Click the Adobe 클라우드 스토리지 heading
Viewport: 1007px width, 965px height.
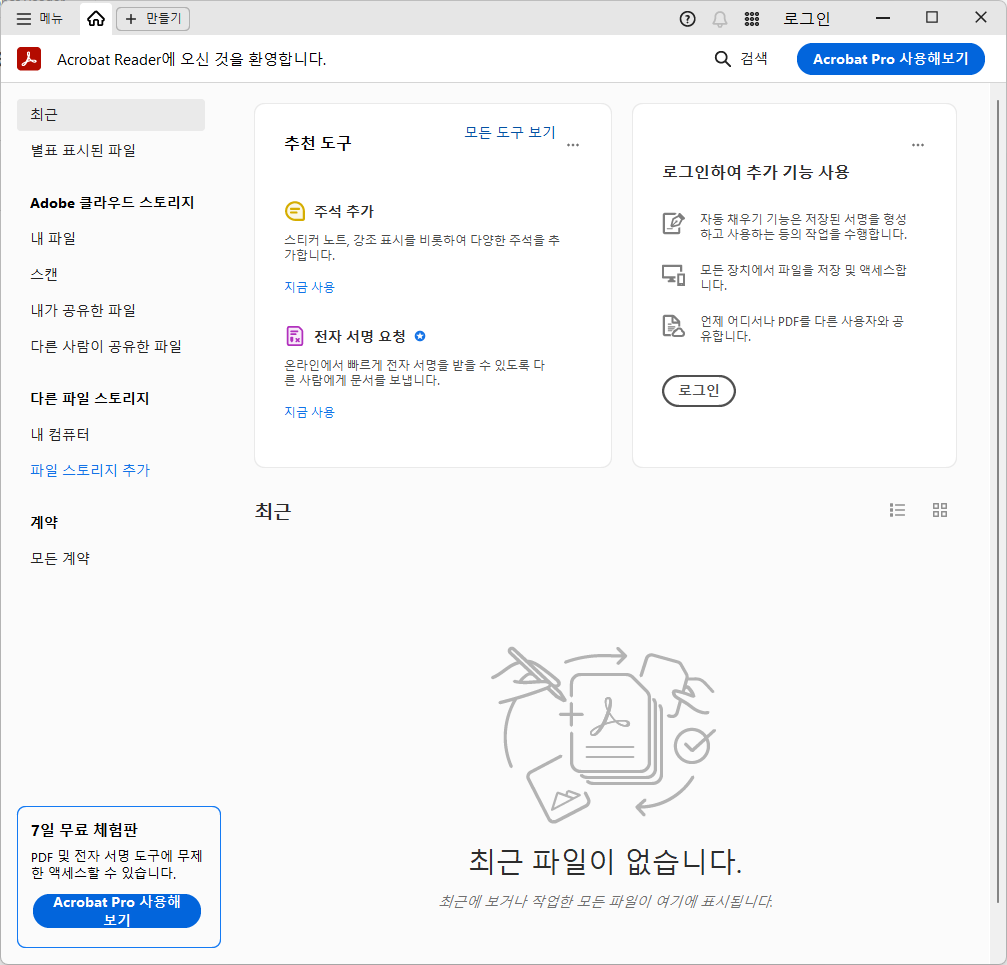pos(112,203)
